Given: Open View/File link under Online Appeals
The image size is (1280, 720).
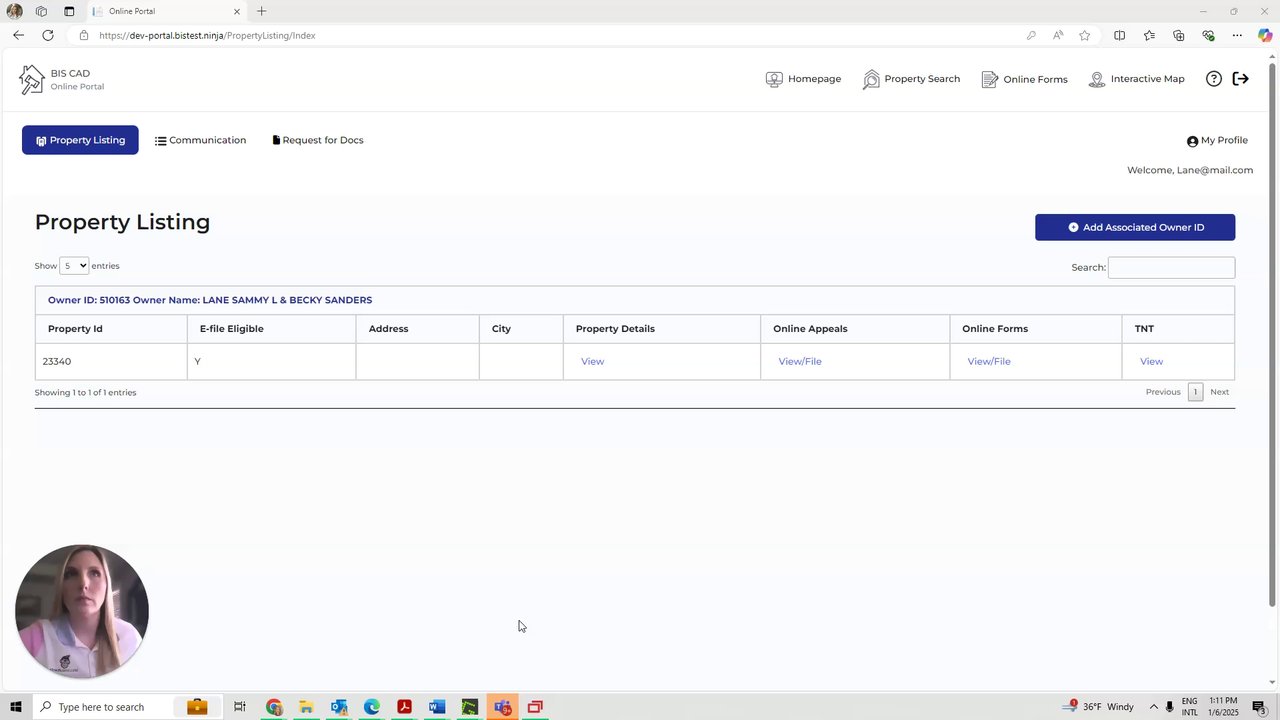Looking at the screenshot, I should click(800, 361).
